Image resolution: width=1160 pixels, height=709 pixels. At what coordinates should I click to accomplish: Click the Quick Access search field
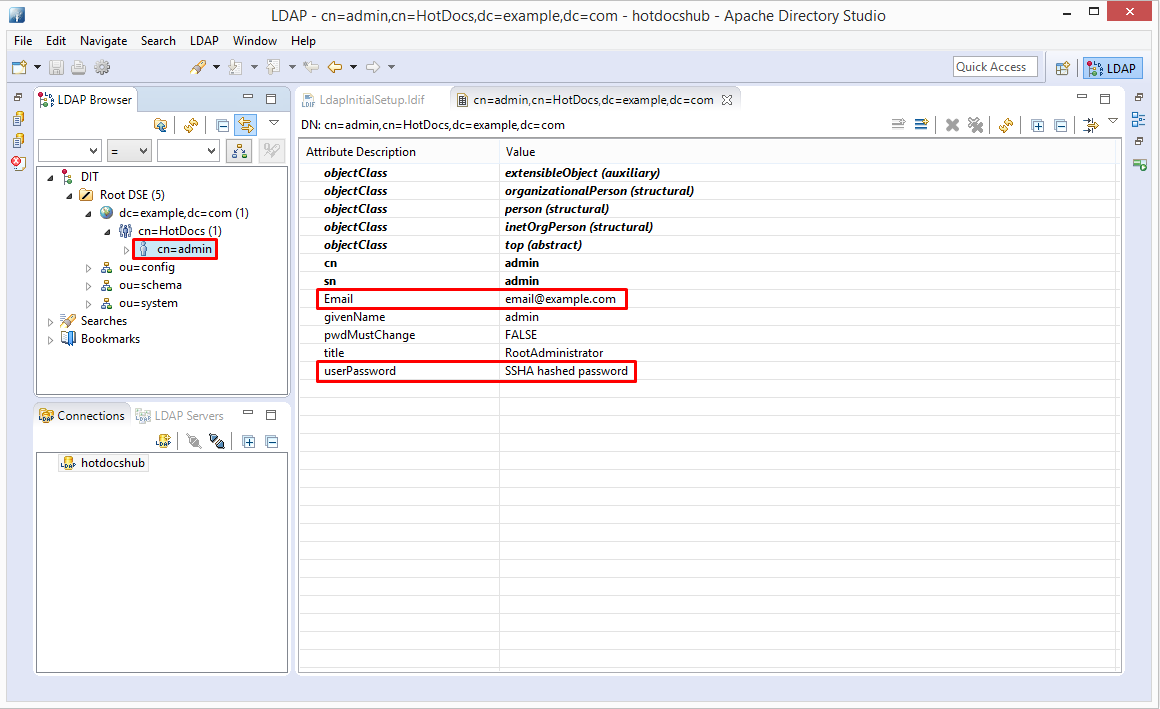pos(994,67)
